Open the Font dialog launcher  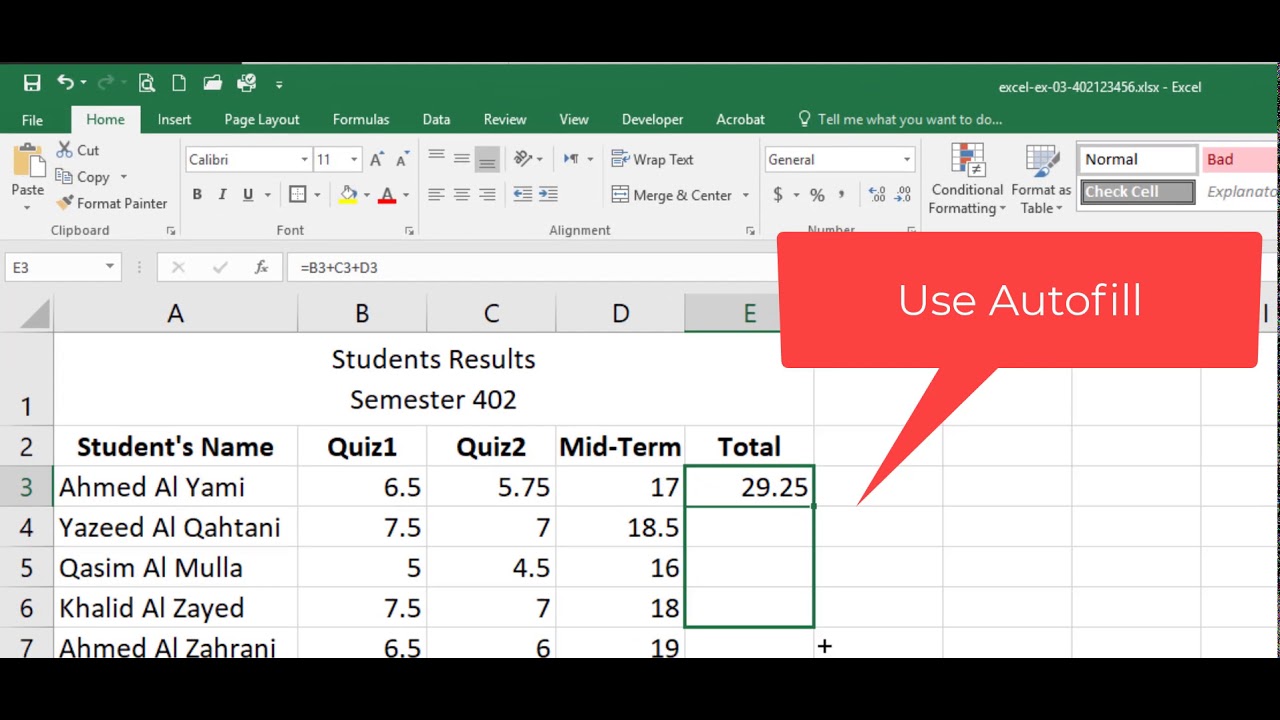coord(409,231)
